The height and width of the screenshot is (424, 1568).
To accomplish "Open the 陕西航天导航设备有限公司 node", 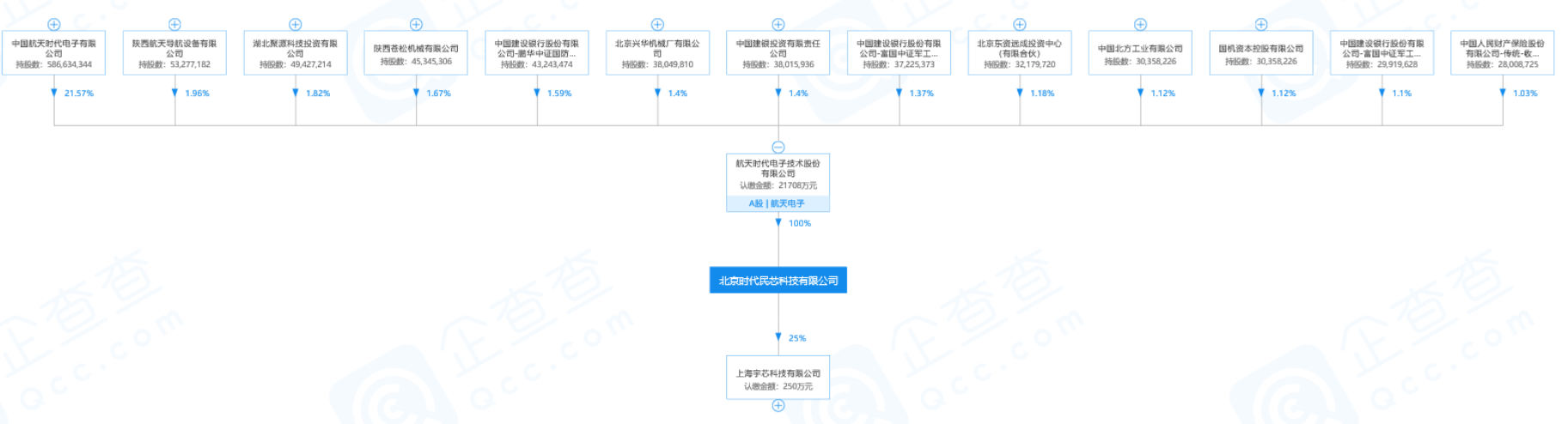I will click(x=174, y=53).
